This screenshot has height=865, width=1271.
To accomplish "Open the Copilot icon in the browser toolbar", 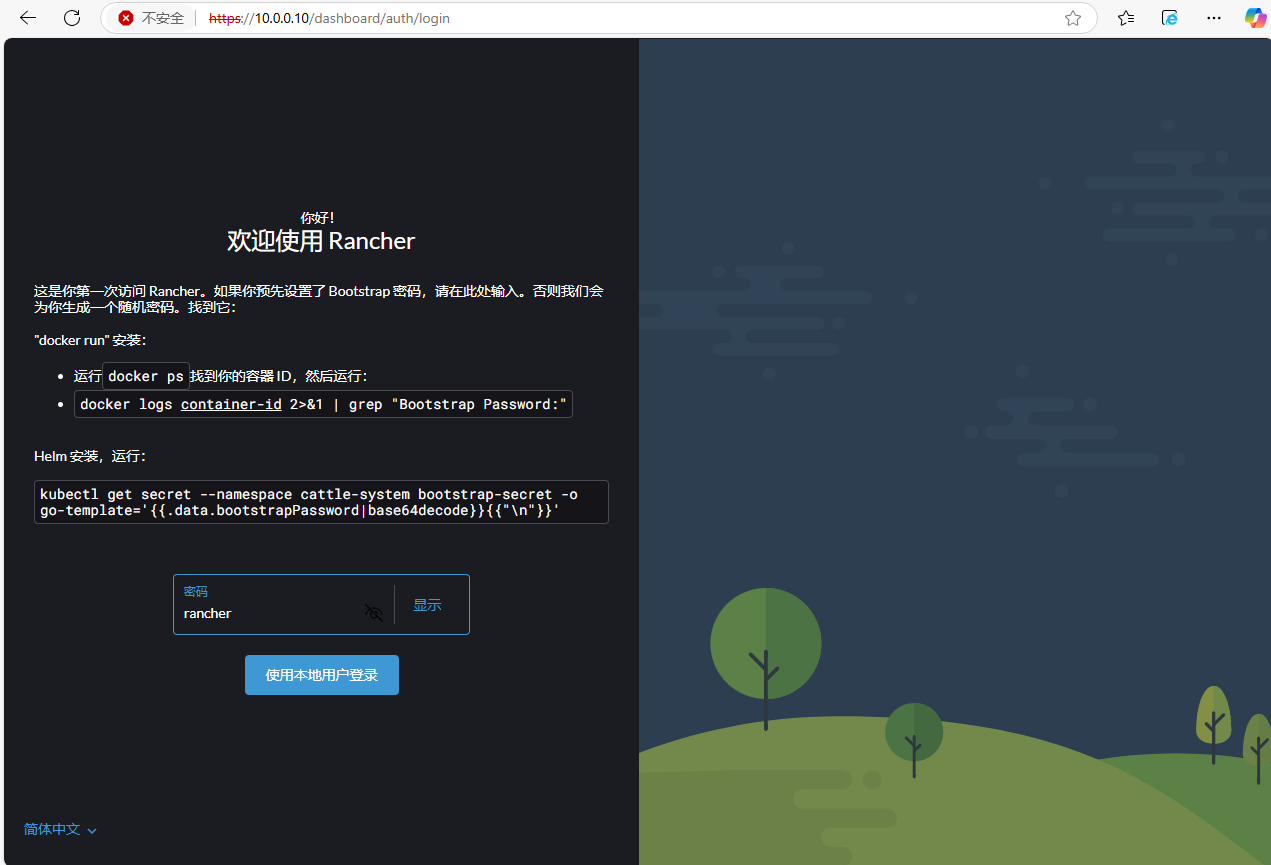I will pyautogui.click(x=1255, y=18).
